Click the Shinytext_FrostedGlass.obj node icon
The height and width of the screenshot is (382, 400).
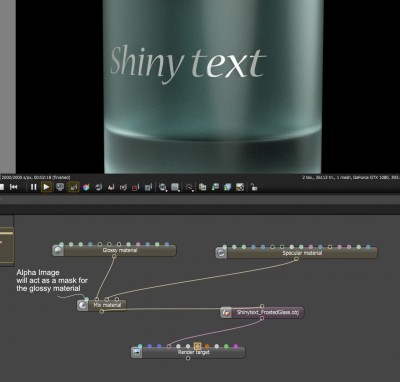tap(226, 312)
